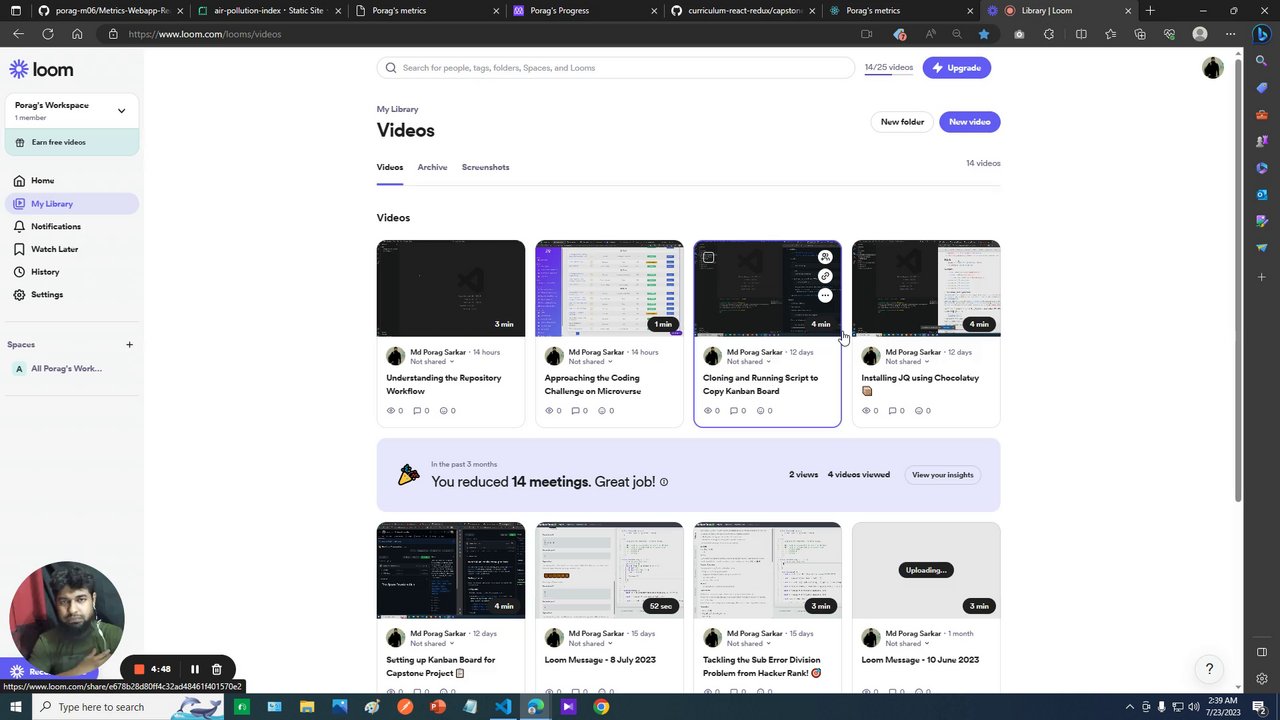Open Setting up Kanban Board video thumbnail

[x=450, y=570]
